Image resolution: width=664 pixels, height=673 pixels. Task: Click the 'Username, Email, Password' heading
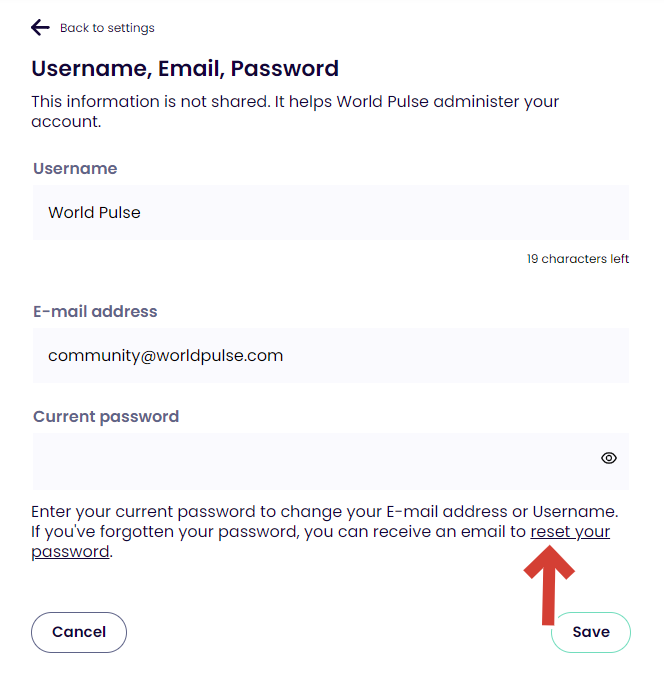185,69
